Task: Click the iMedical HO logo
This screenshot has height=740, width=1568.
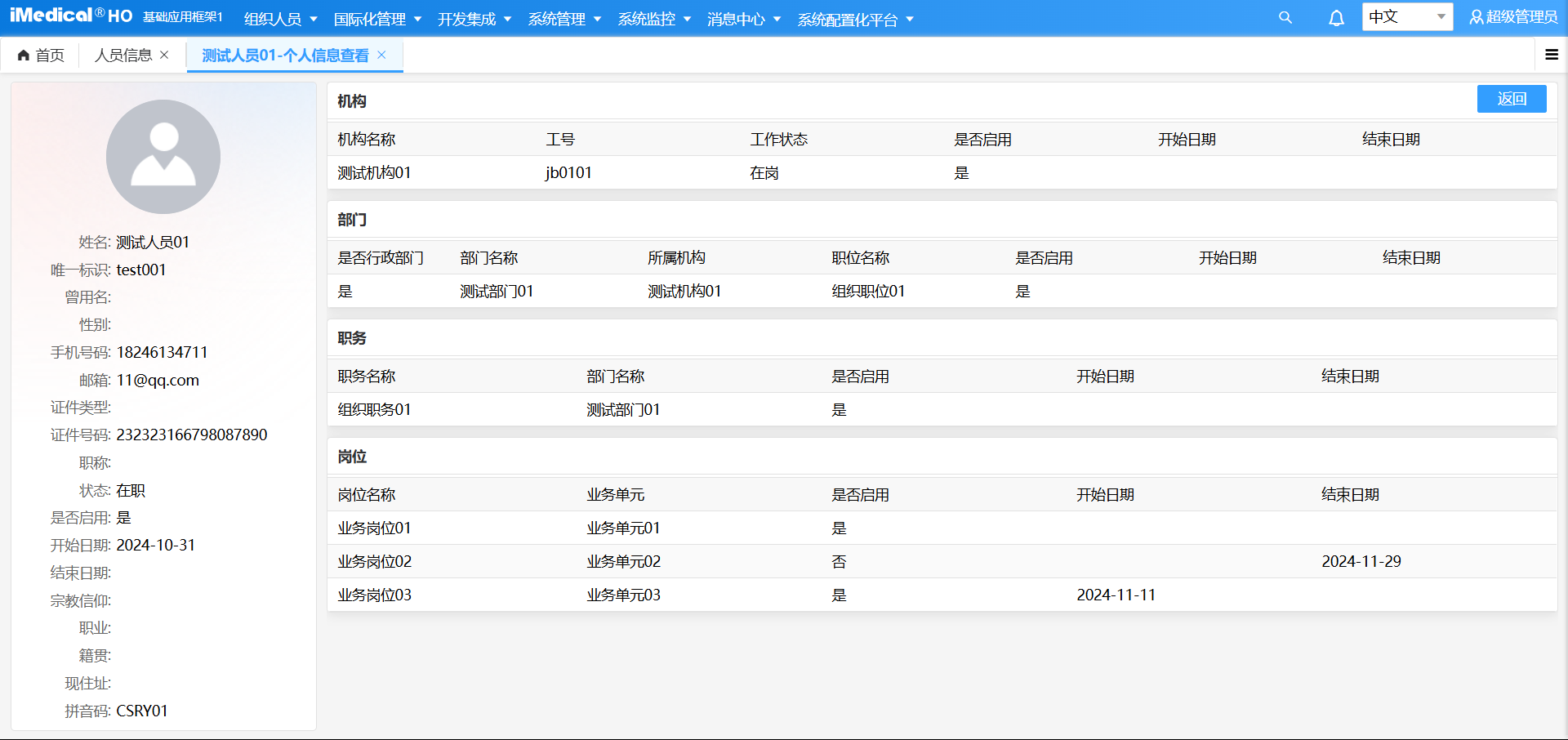Action: tap(71, 16)
